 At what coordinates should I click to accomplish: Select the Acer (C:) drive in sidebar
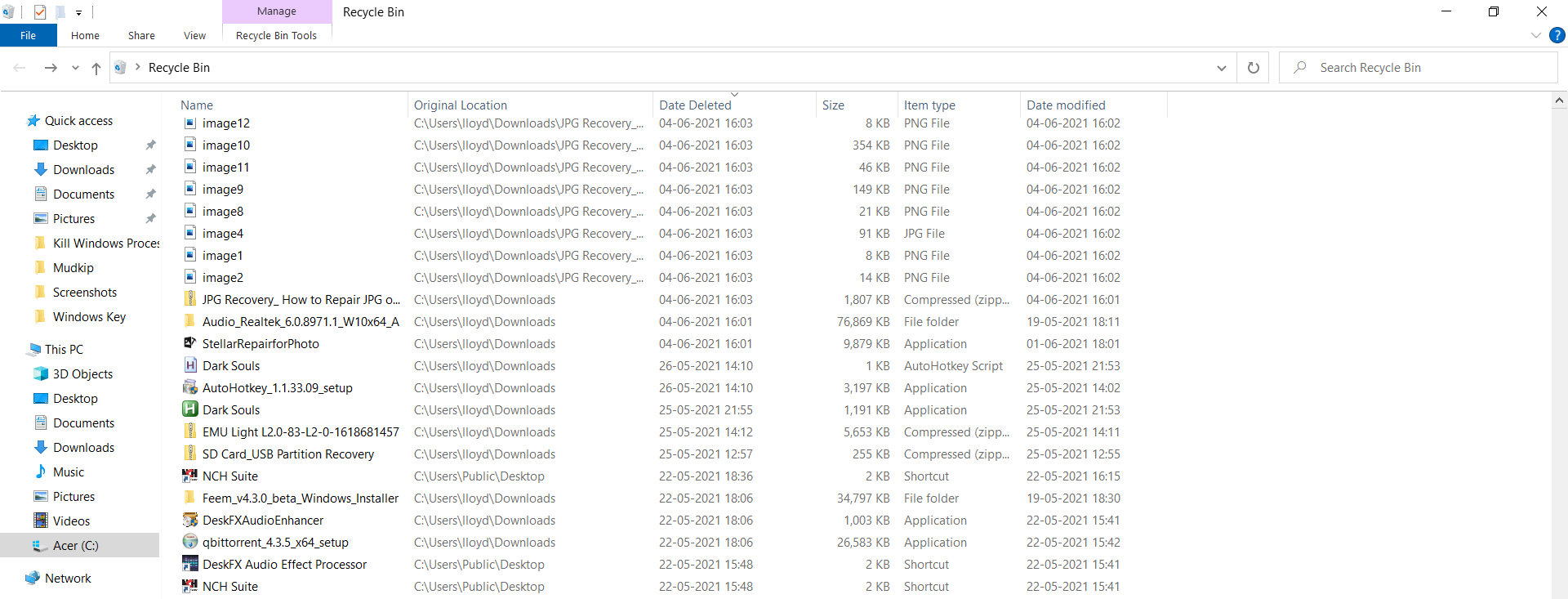point(75,545)
